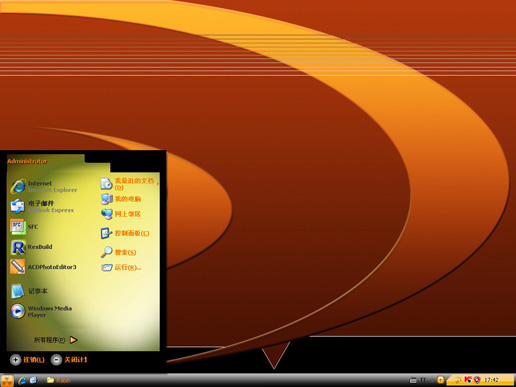Expand All Programs (所有程序) arrow
Viewport: 516px width, 387px height.
coord(55,340)
